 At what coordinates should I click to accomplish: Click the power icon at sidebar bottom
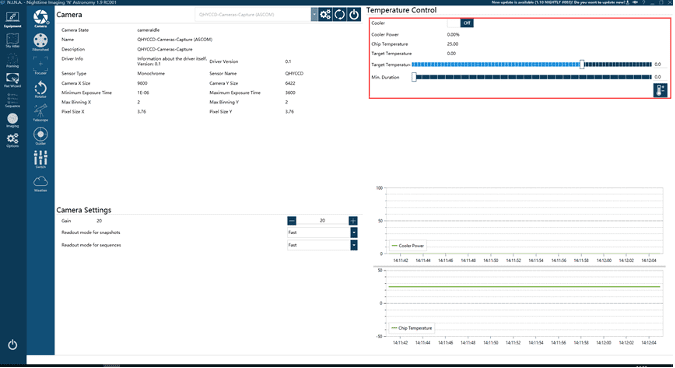coord(12,345)
